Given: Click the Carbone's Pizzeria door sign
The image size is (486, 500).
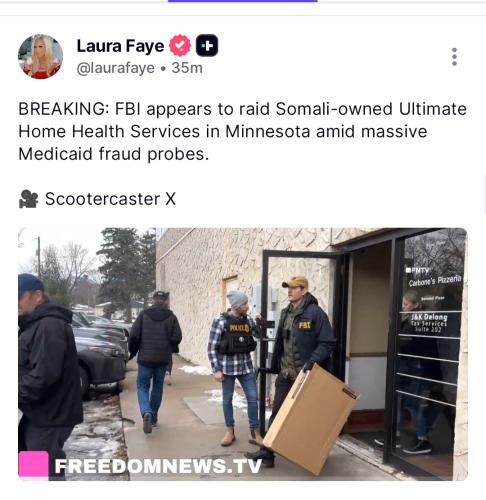Looking at the screenshot, I should (435, 281).
